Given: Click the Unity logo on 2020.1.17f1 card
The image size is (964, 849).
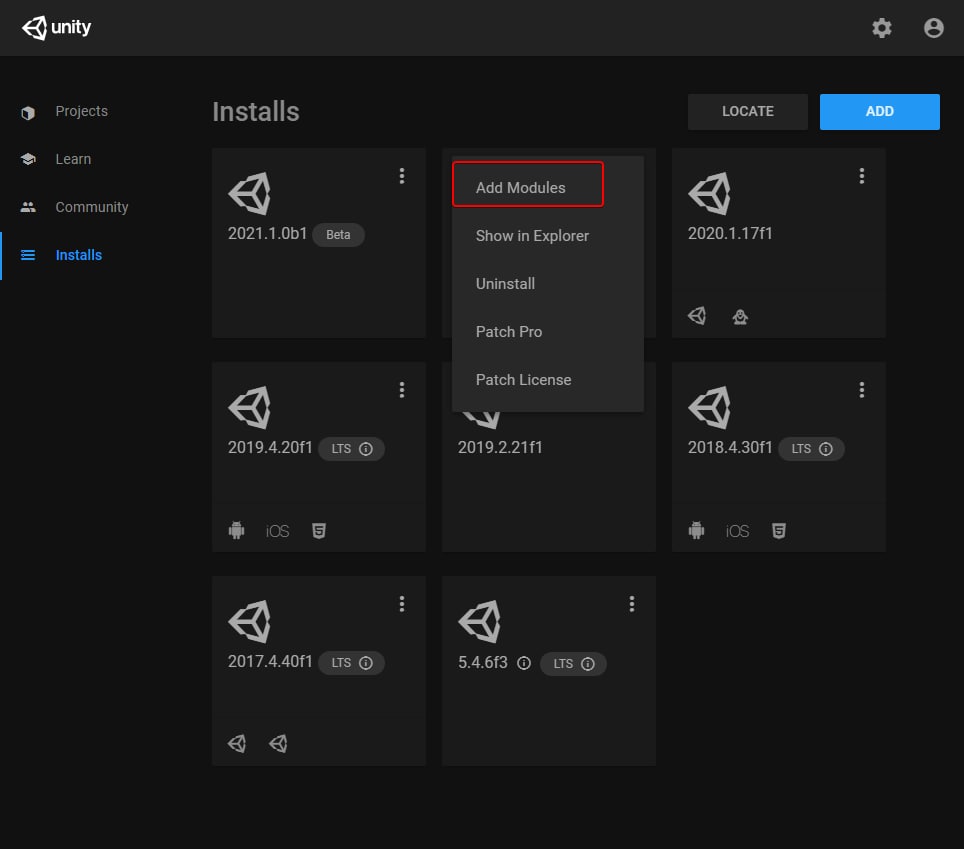Looking at the screenshot, I should click(709, 194).
